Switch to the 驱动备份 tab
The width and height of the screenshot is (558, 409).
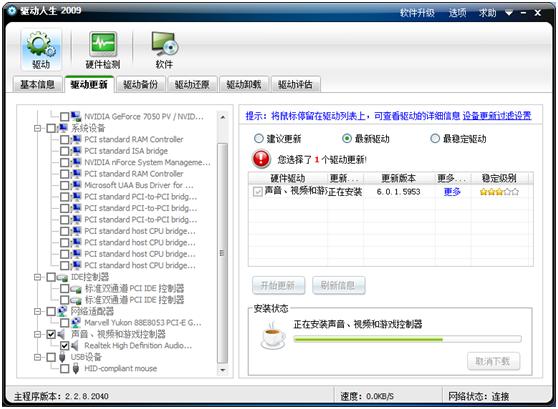click(x=141, y=84)
